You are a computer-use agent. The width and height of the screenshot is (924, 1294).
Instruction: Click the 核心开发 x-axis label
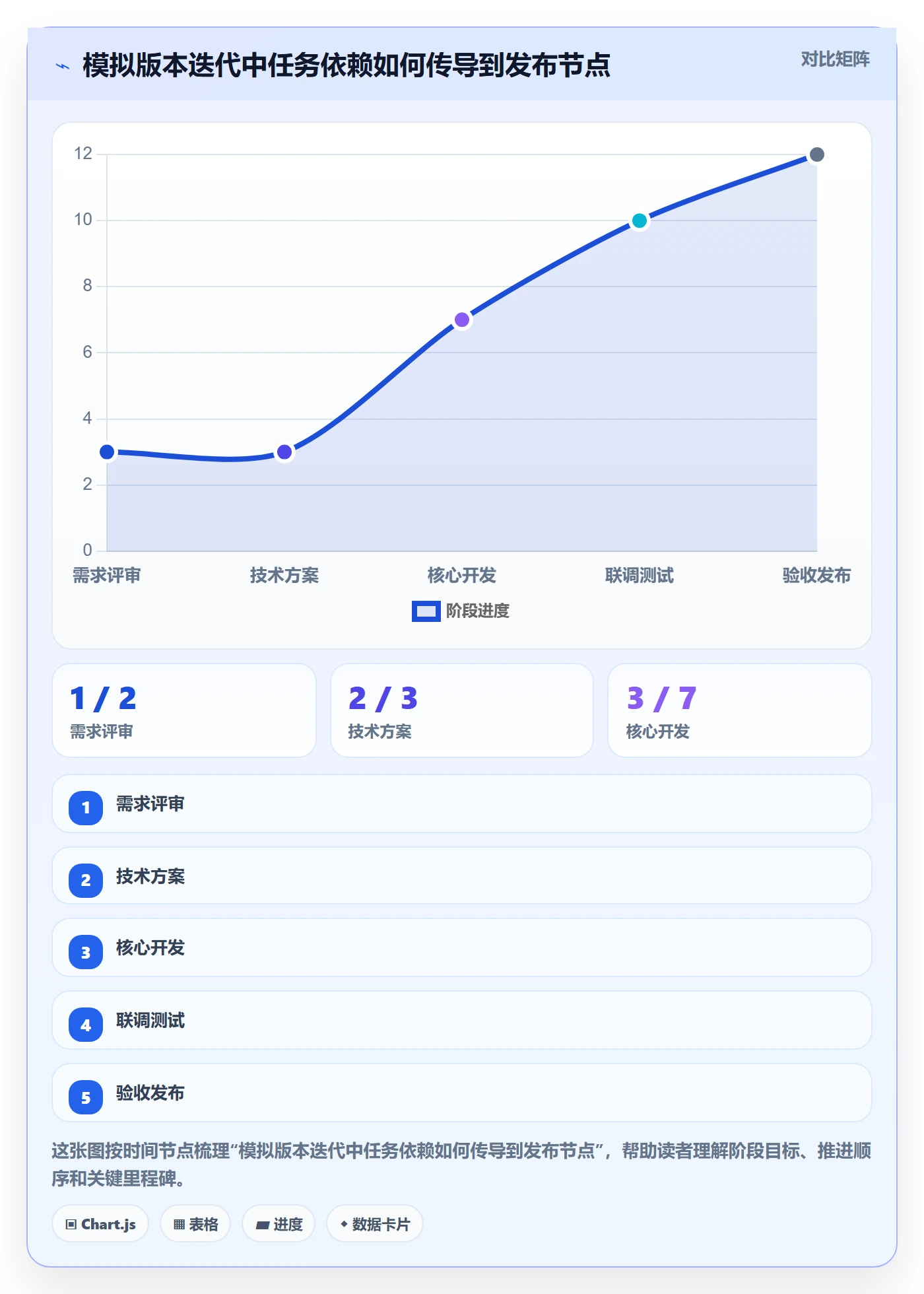(462, 576)
